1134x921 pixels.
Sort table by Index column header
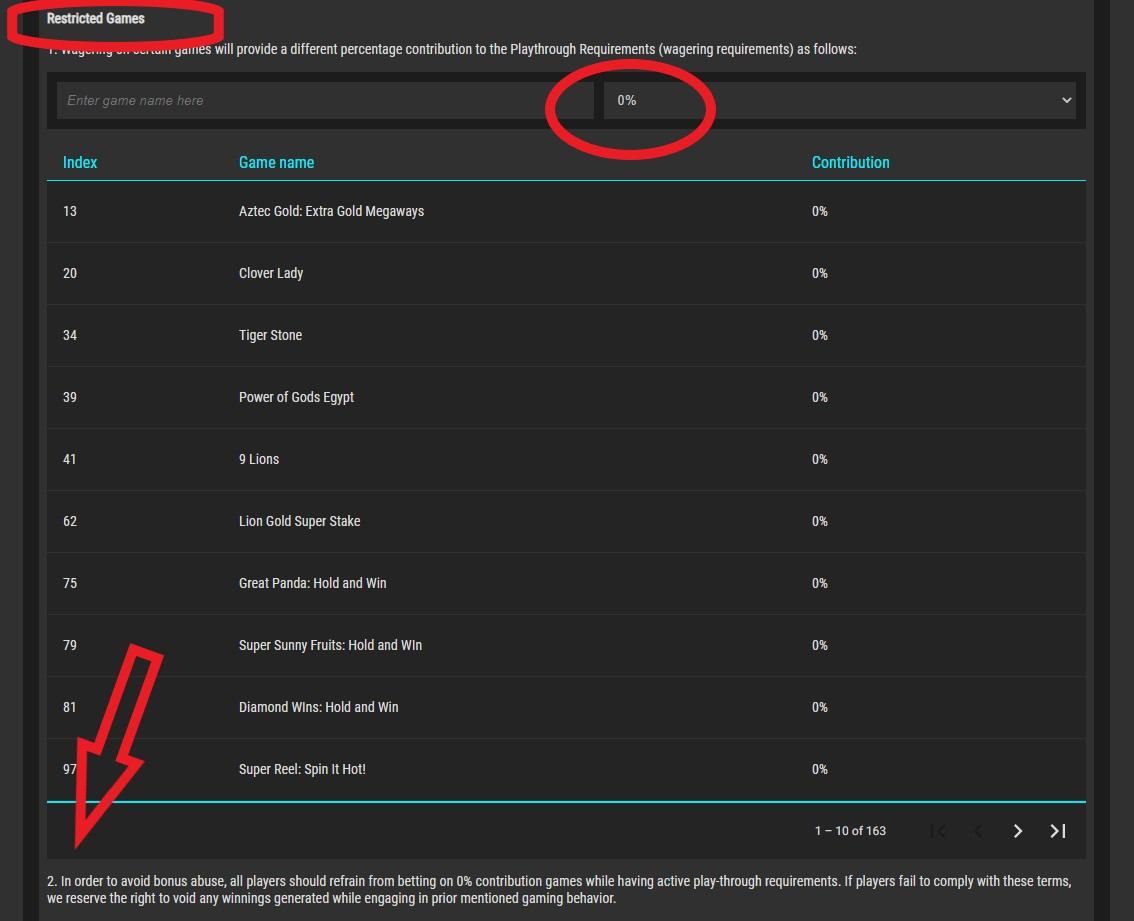(80, 162)
